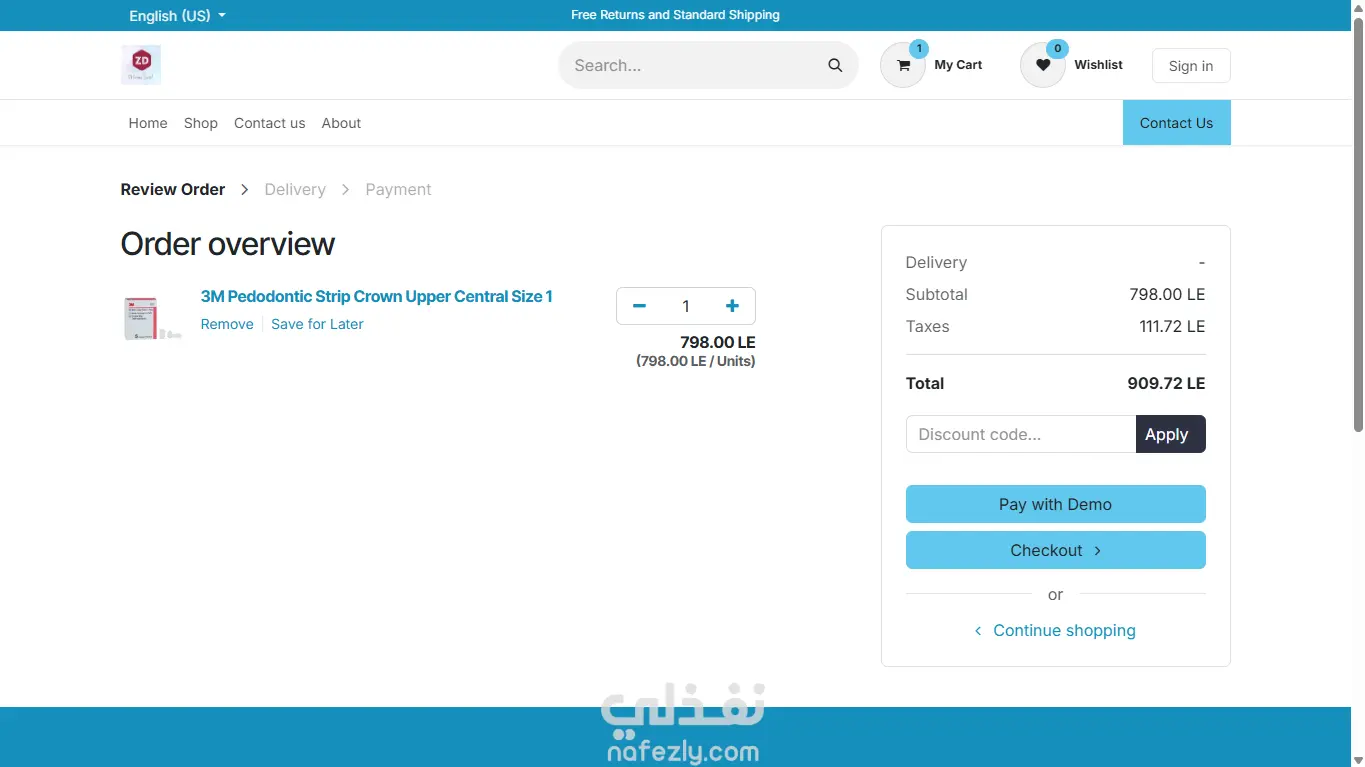This screenshot has width=1365, height=767.
Task: Click the unit price text (798.00 LE / Units)
Action: [696, 361]
